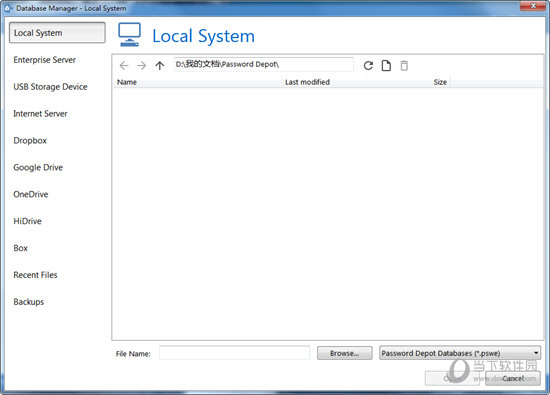Open HiDrive storage option

point(27,221)
